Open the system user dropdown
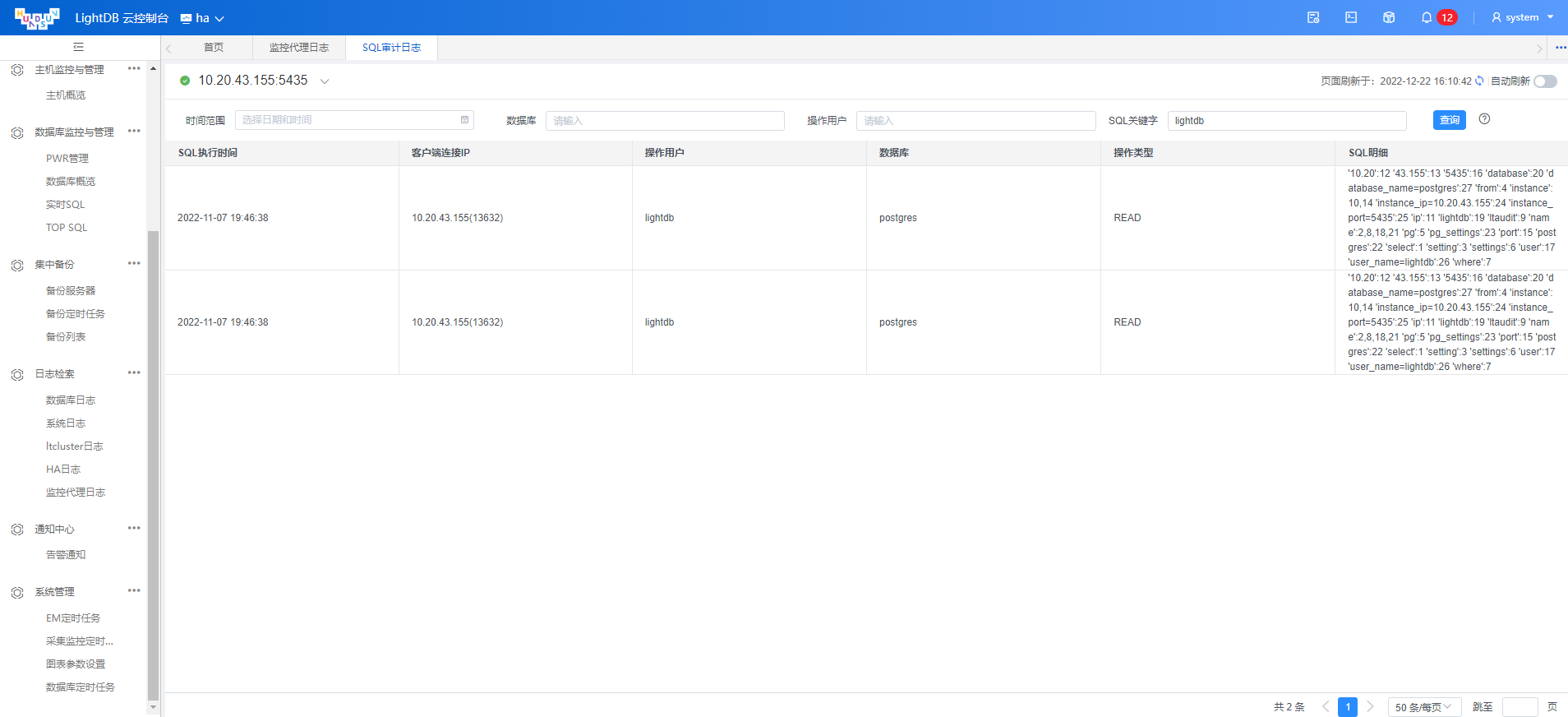Screen dimensions: 1568x717 (1523, 17)
